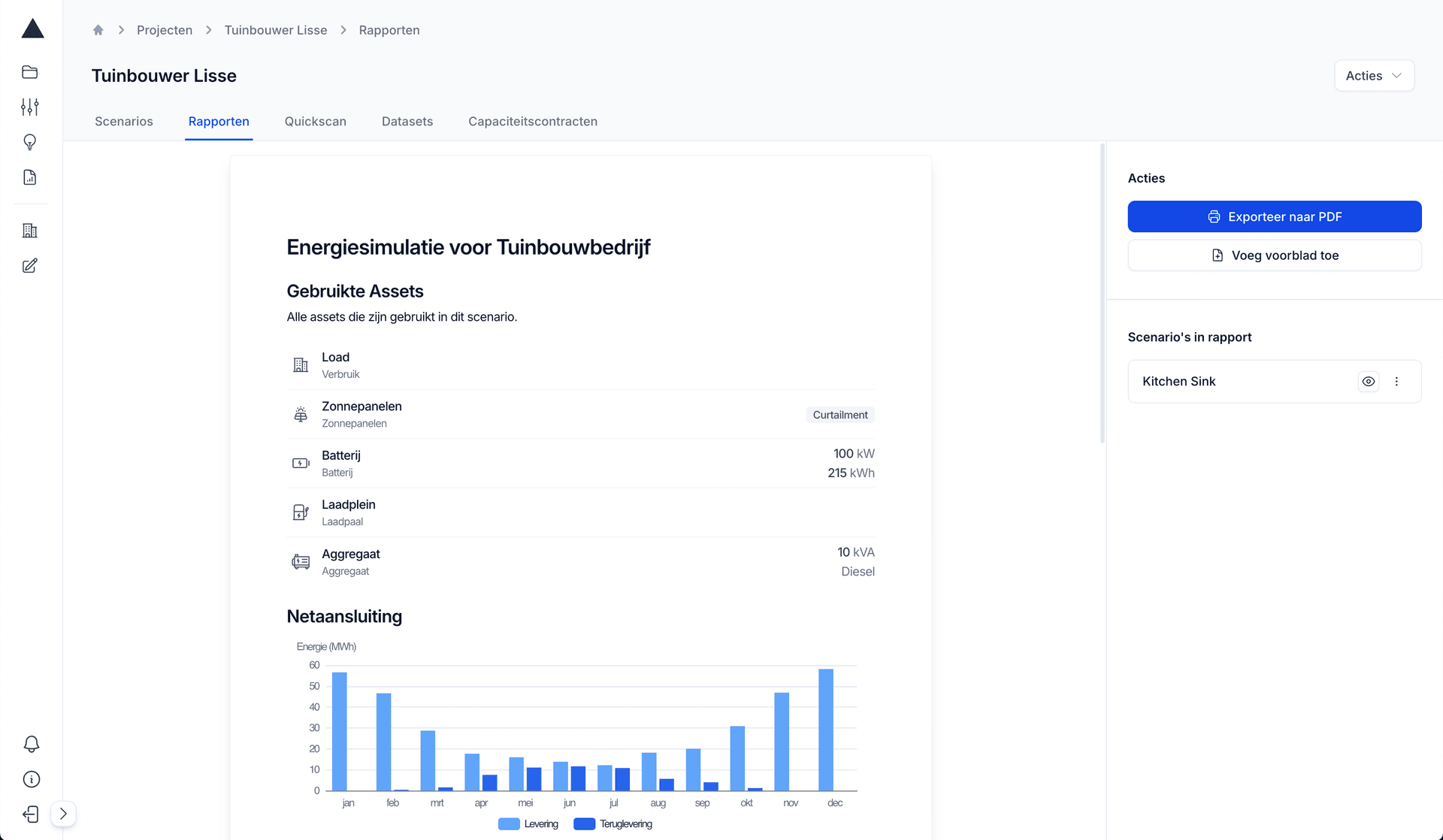
Task: Open the Acties dropdown menu
Action: coord(1374,76)
